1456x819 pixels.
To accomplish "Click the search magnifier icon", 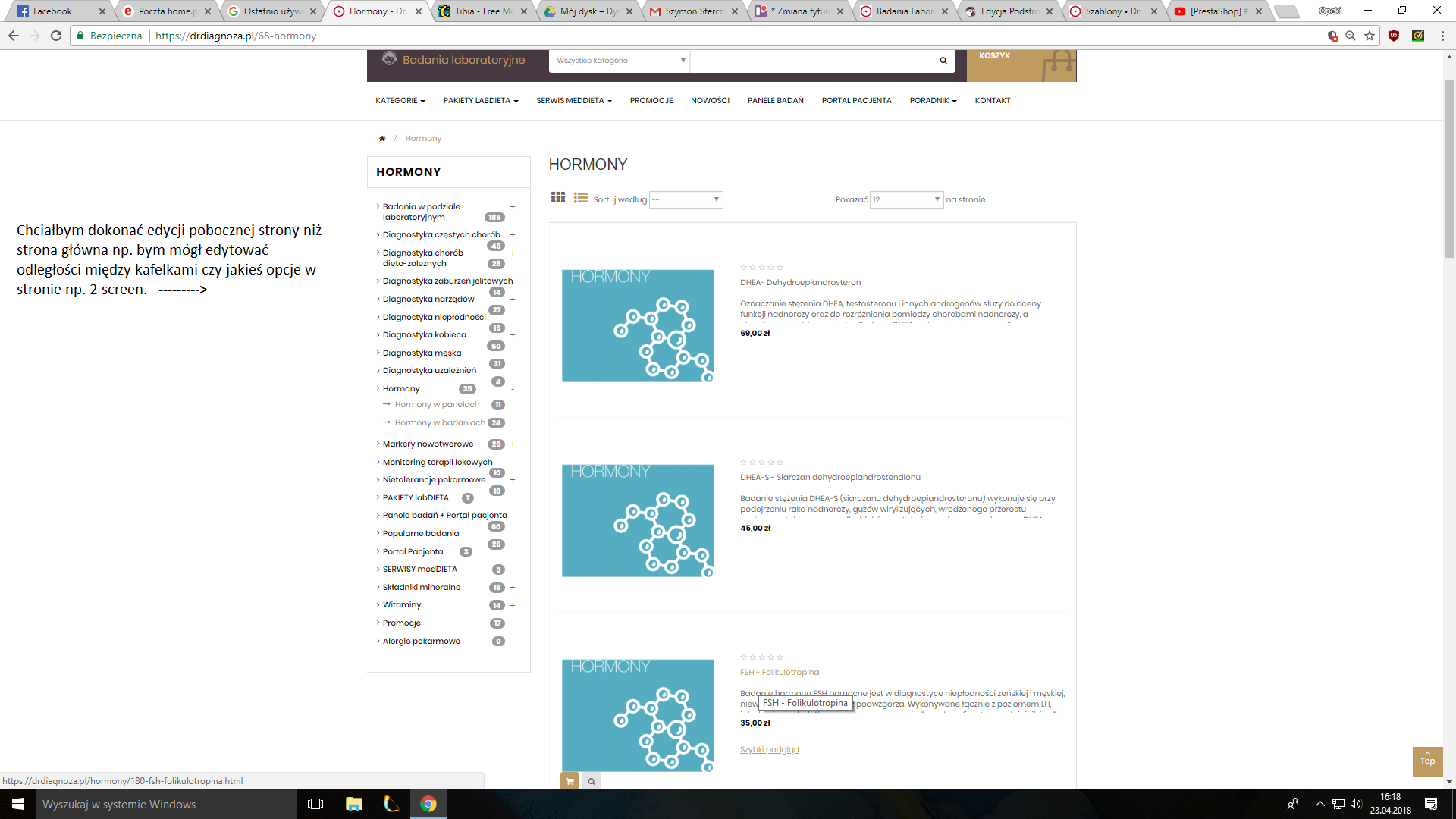I will click(x=943, y=61).
